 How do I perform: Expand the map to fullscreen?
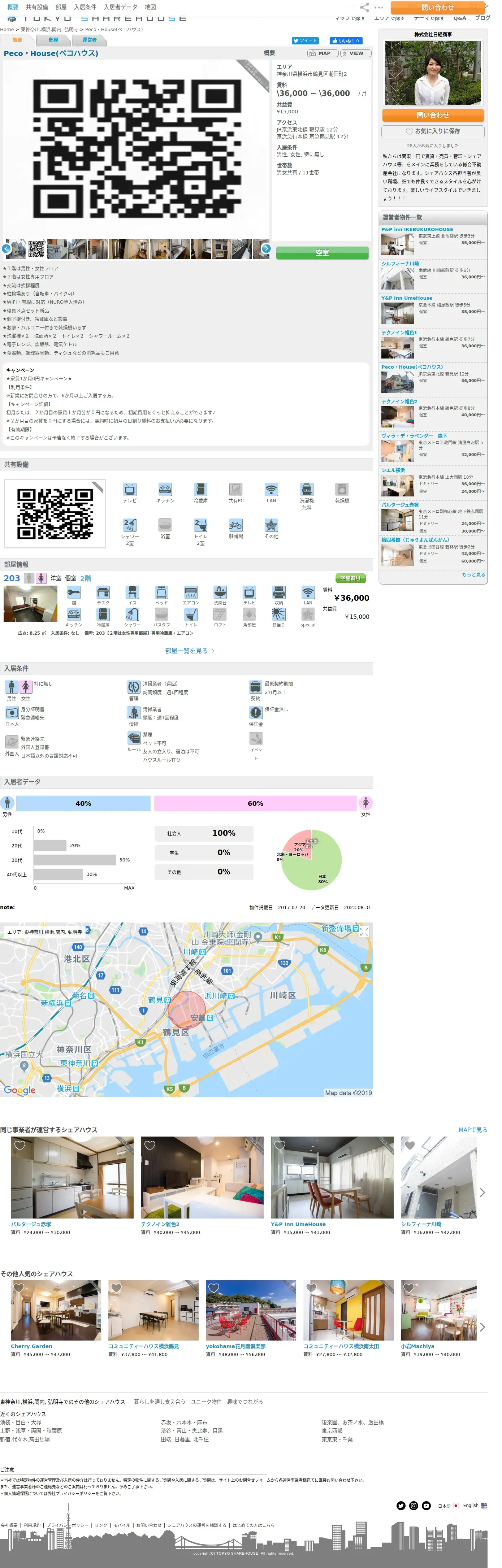click(x=364, y=931)
